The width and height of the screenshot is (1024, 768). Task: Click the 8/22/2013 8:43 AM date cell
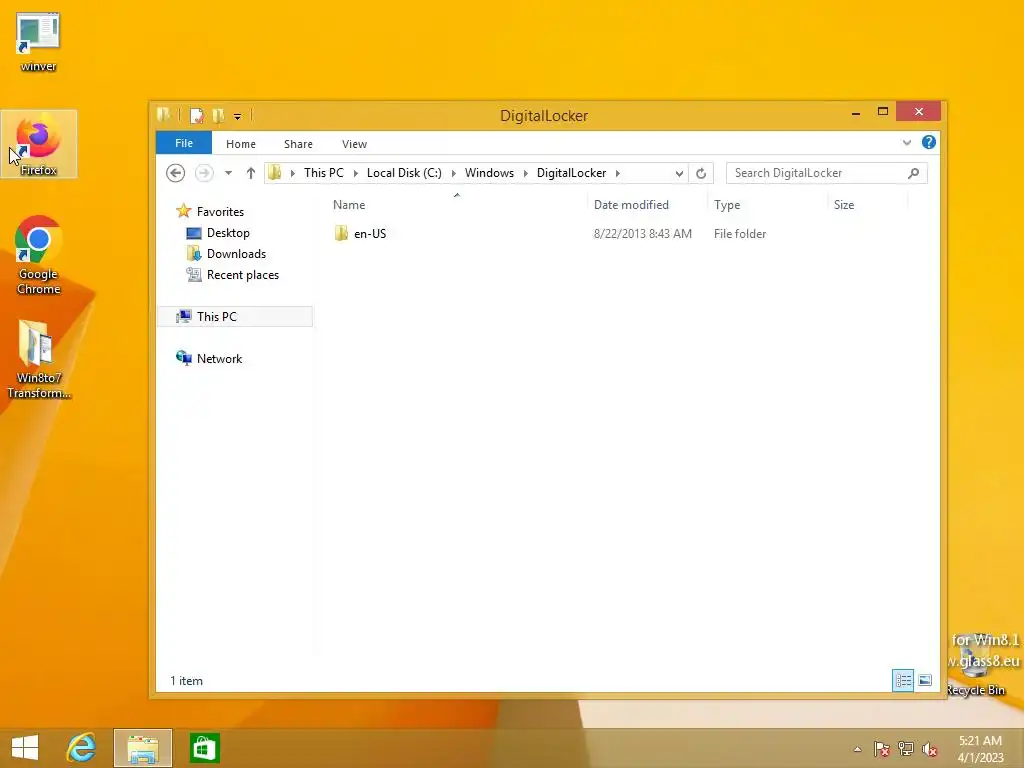point(642,234)
